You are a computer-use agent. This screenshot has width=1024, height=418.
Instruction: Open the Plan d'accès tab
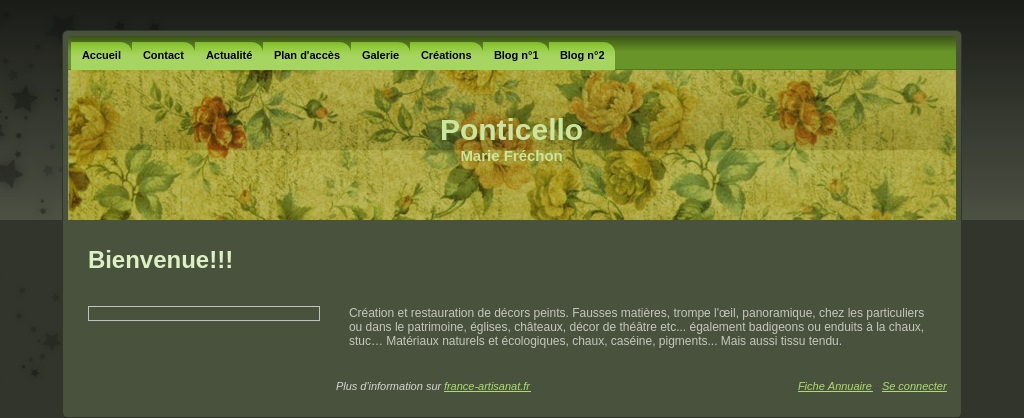307,56
